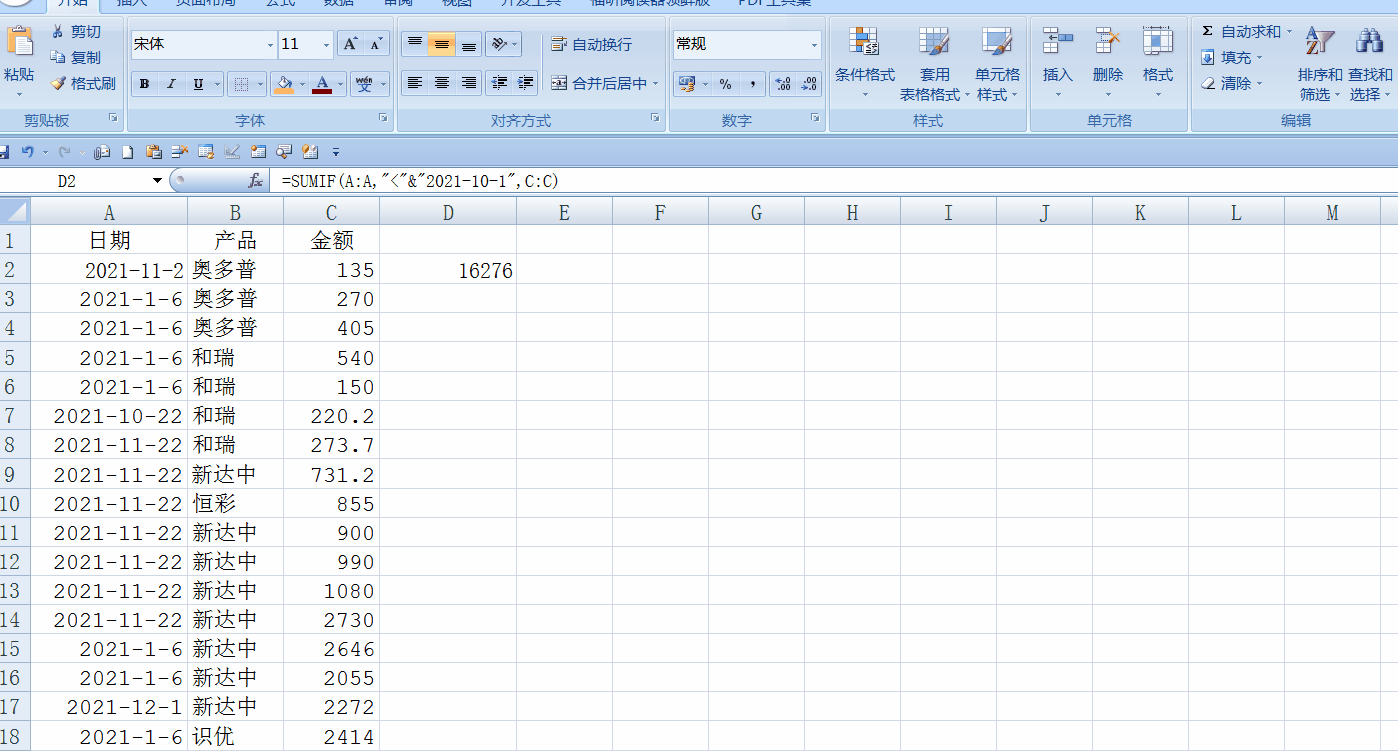Toggle middle vertical alignment
The image size is (1398, 751).
coord(441,44)
